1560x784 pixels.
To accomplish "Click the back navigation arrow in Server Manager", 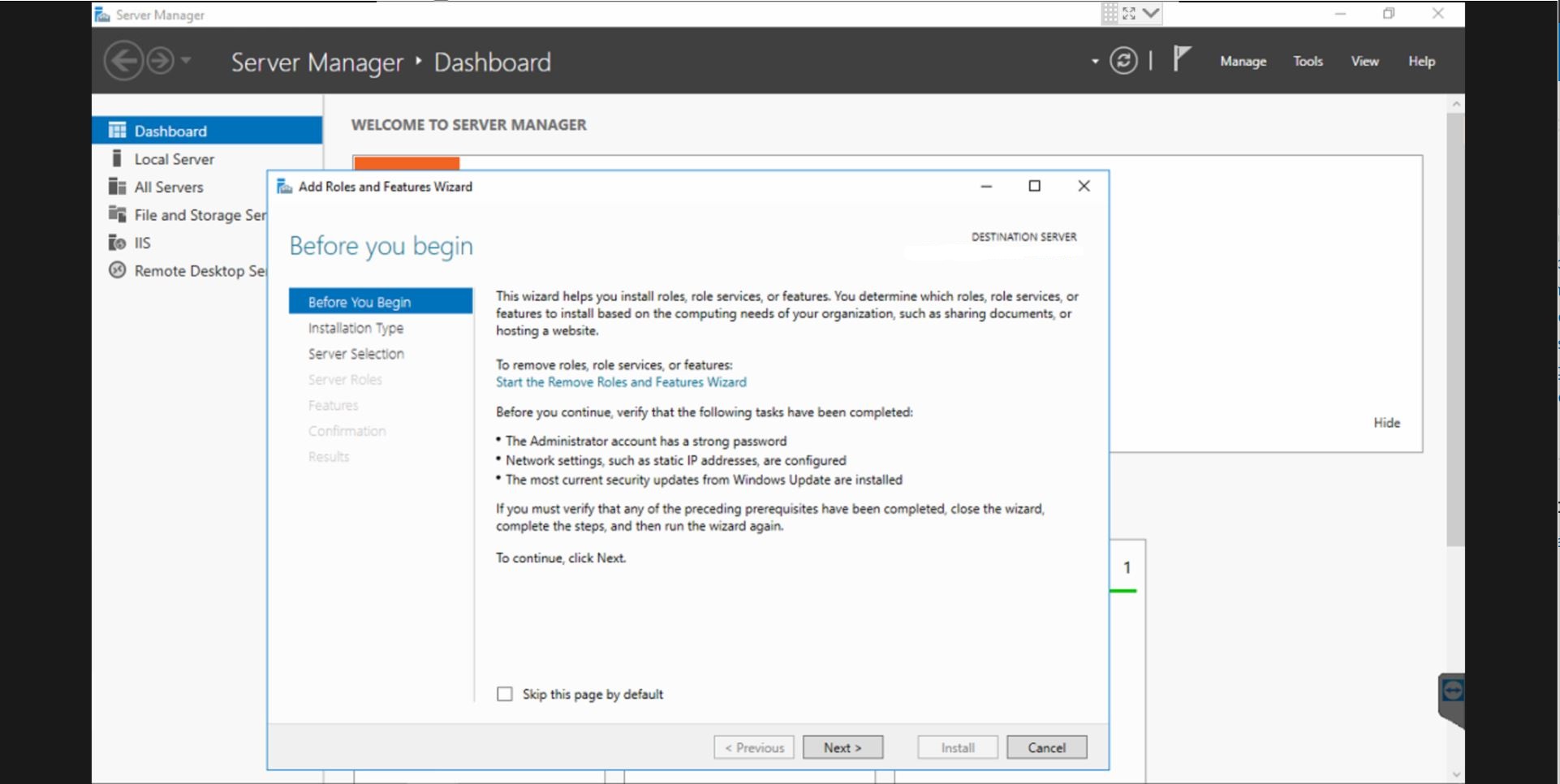I will (x=123, y=61).
